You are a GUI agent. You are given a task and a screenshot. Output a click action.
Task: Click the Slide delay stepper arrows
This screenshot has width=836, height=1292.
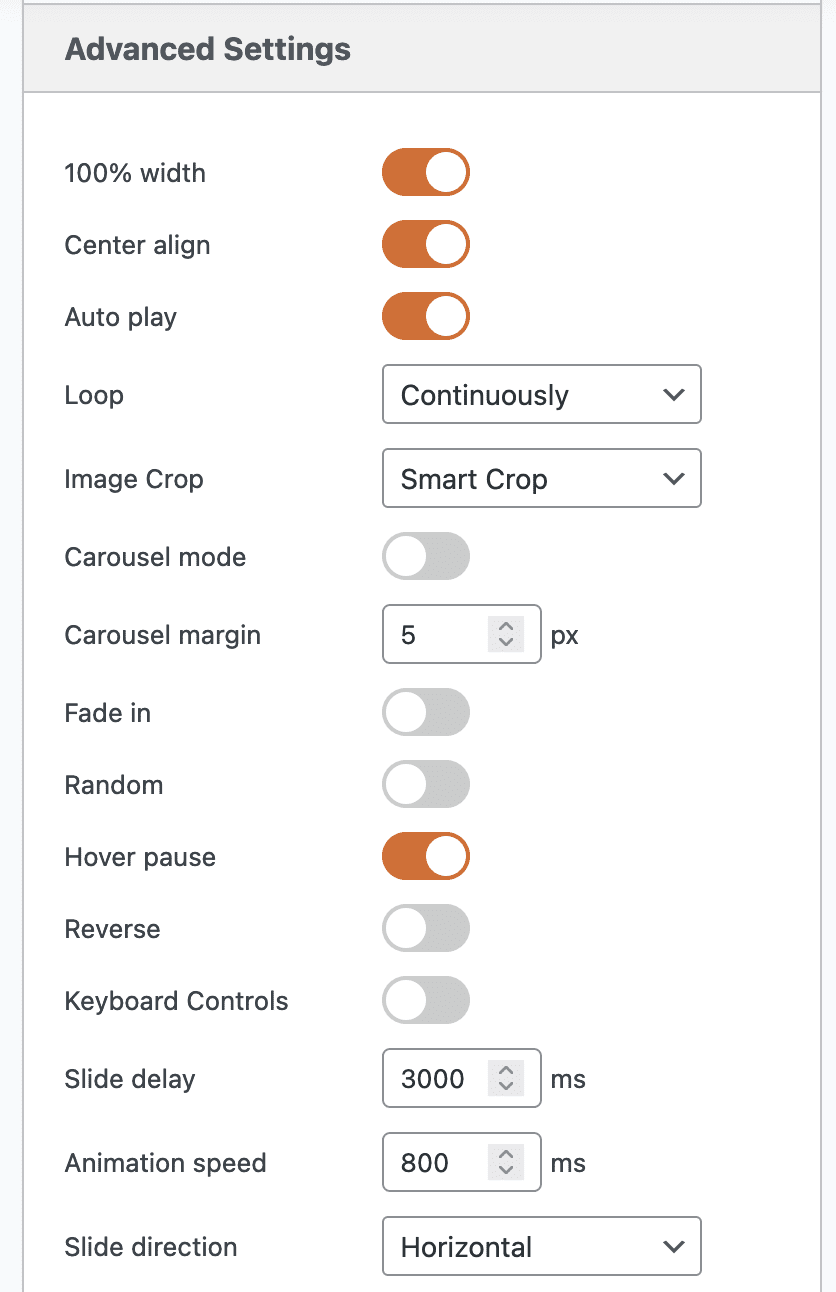[x=506, y=1079]
